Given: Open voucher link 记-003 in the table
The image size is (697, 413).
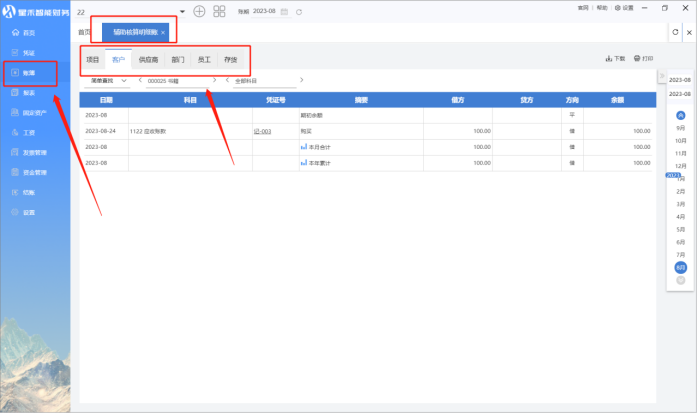Looking at the screenshot, I should point(264,131).
